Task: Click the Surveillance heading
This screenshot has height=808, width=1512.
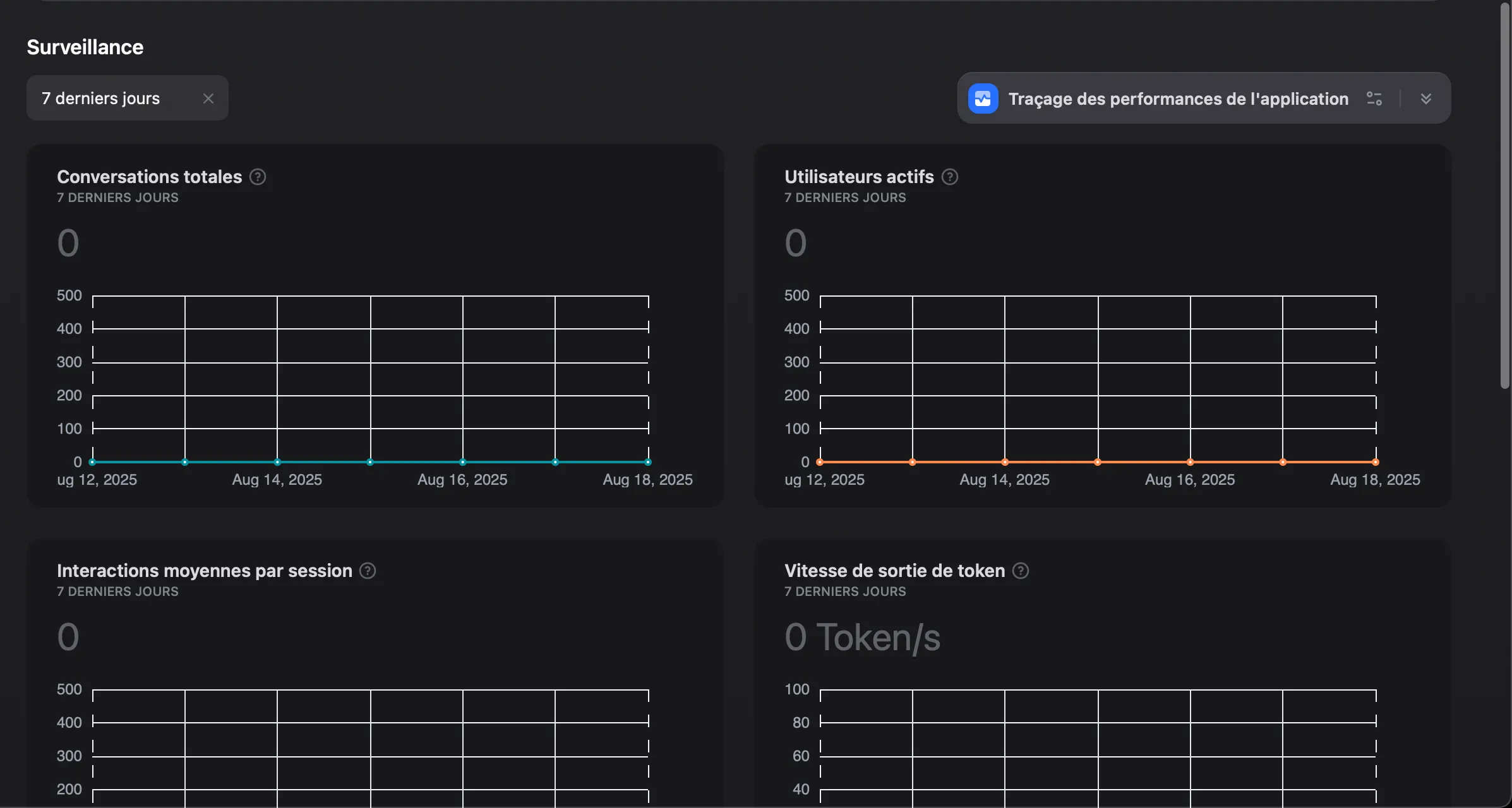Action: pyautogui.click(x=85, y=46)
